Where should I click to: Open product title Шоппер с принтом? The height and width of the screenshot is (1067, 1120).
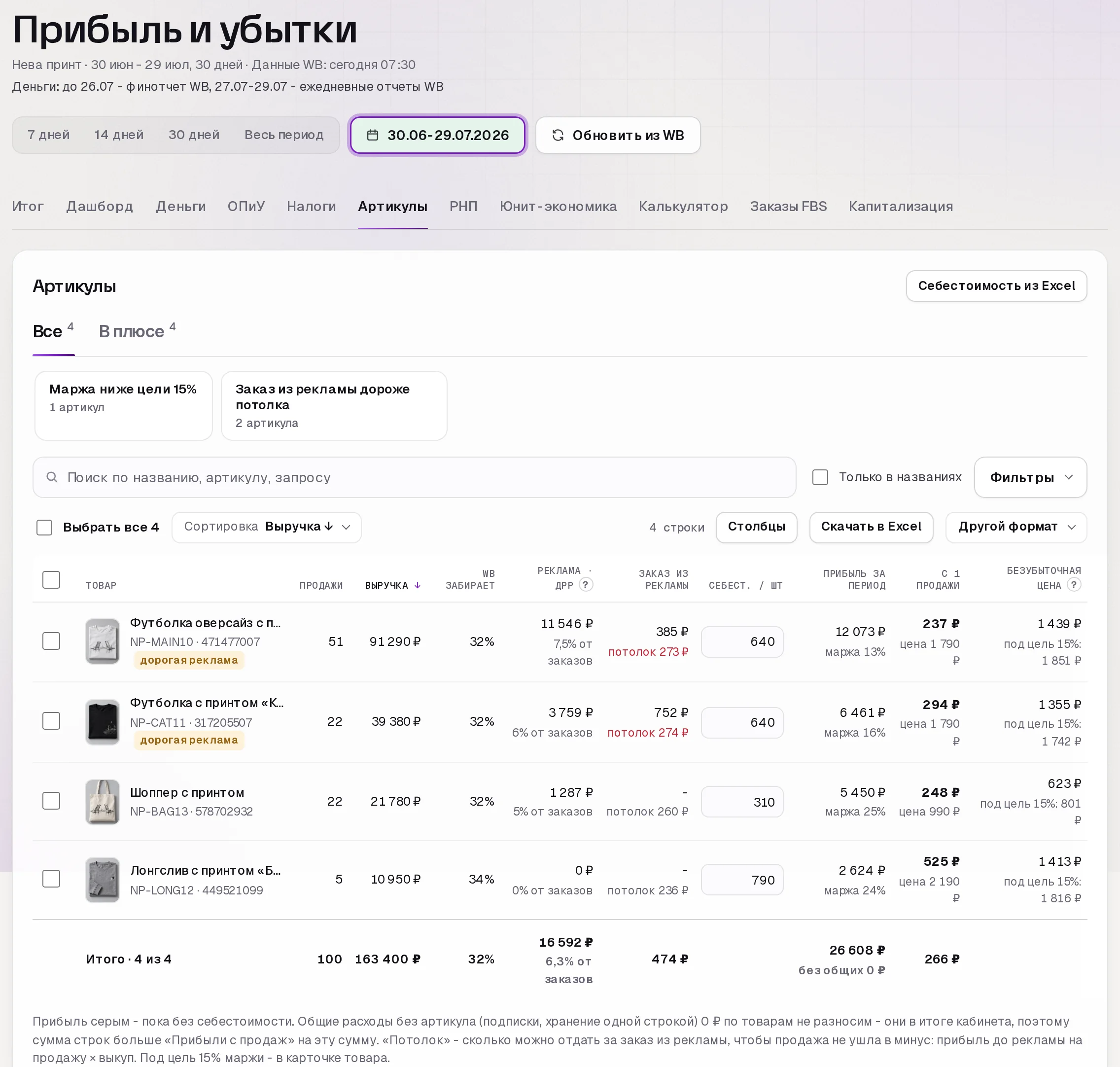tap(187, 793)
